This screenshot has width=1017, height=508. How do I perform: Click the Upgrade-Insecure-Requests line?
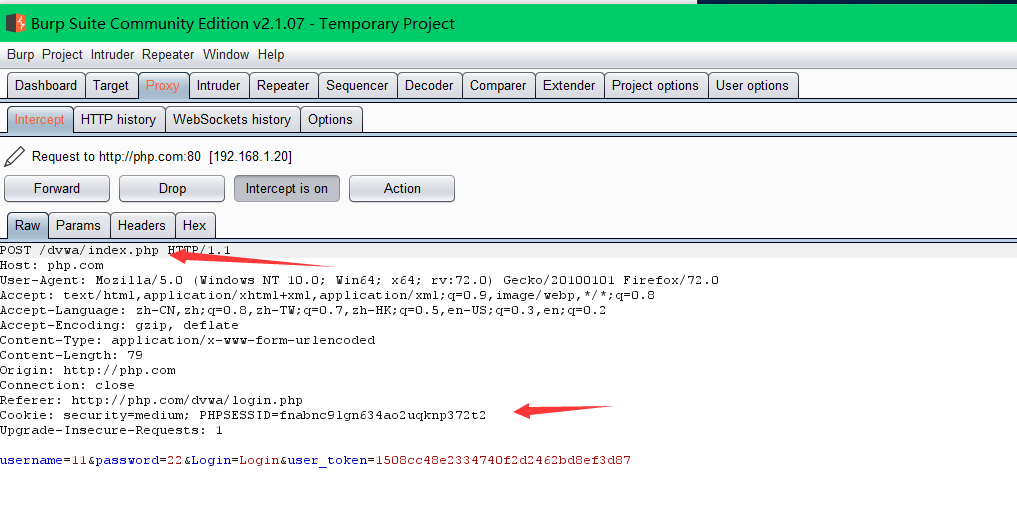[x=112, y=430]
